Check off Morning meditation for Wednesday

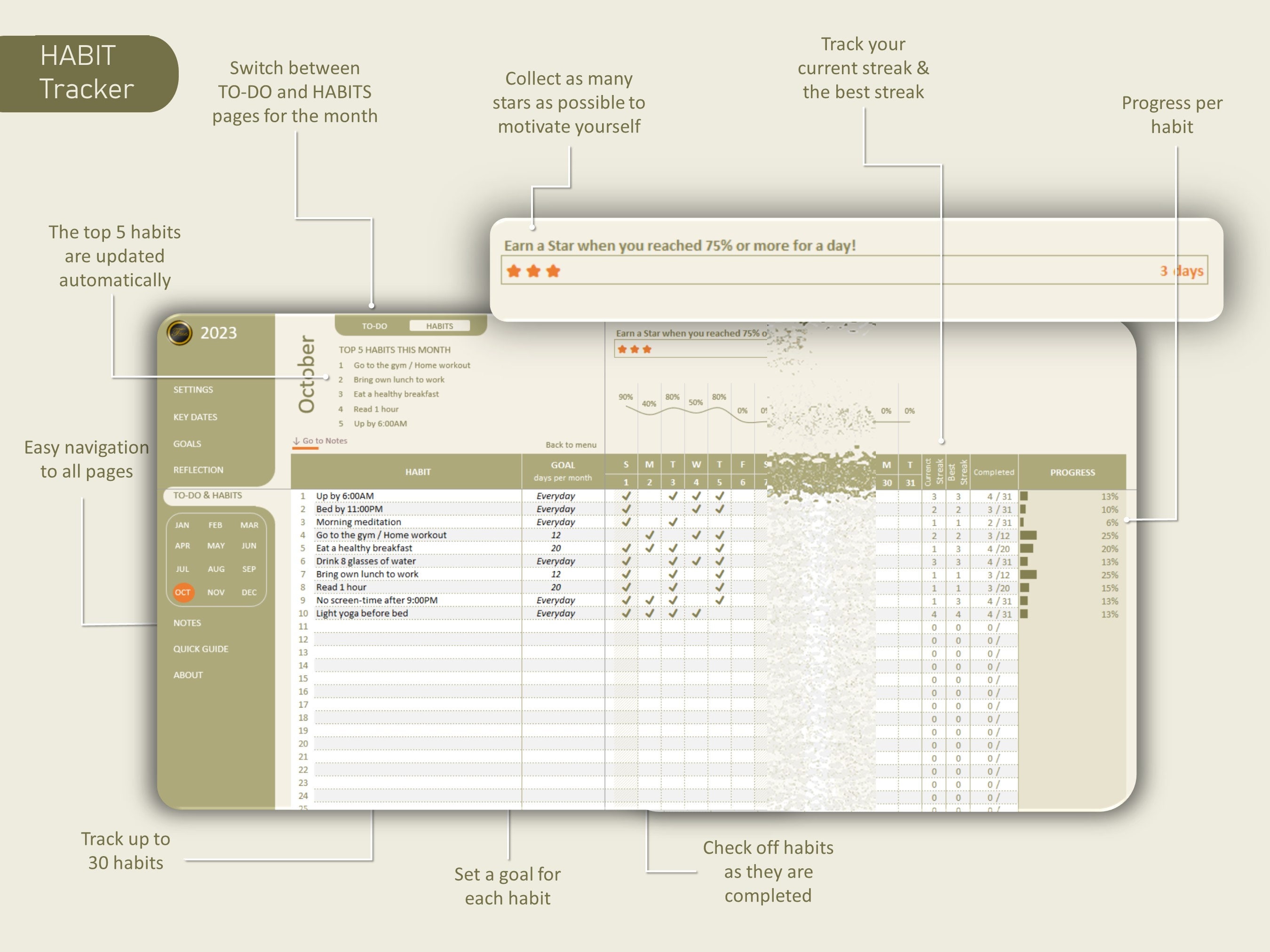click(697, 522)
